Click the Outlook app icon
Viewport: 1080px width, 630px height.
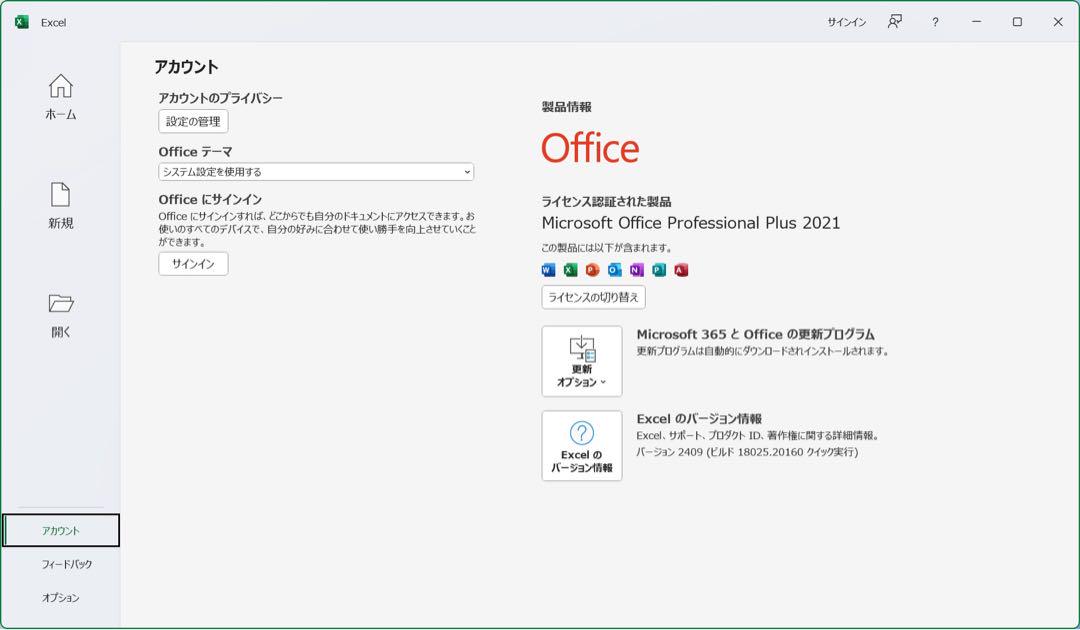[x=614, y=270]
